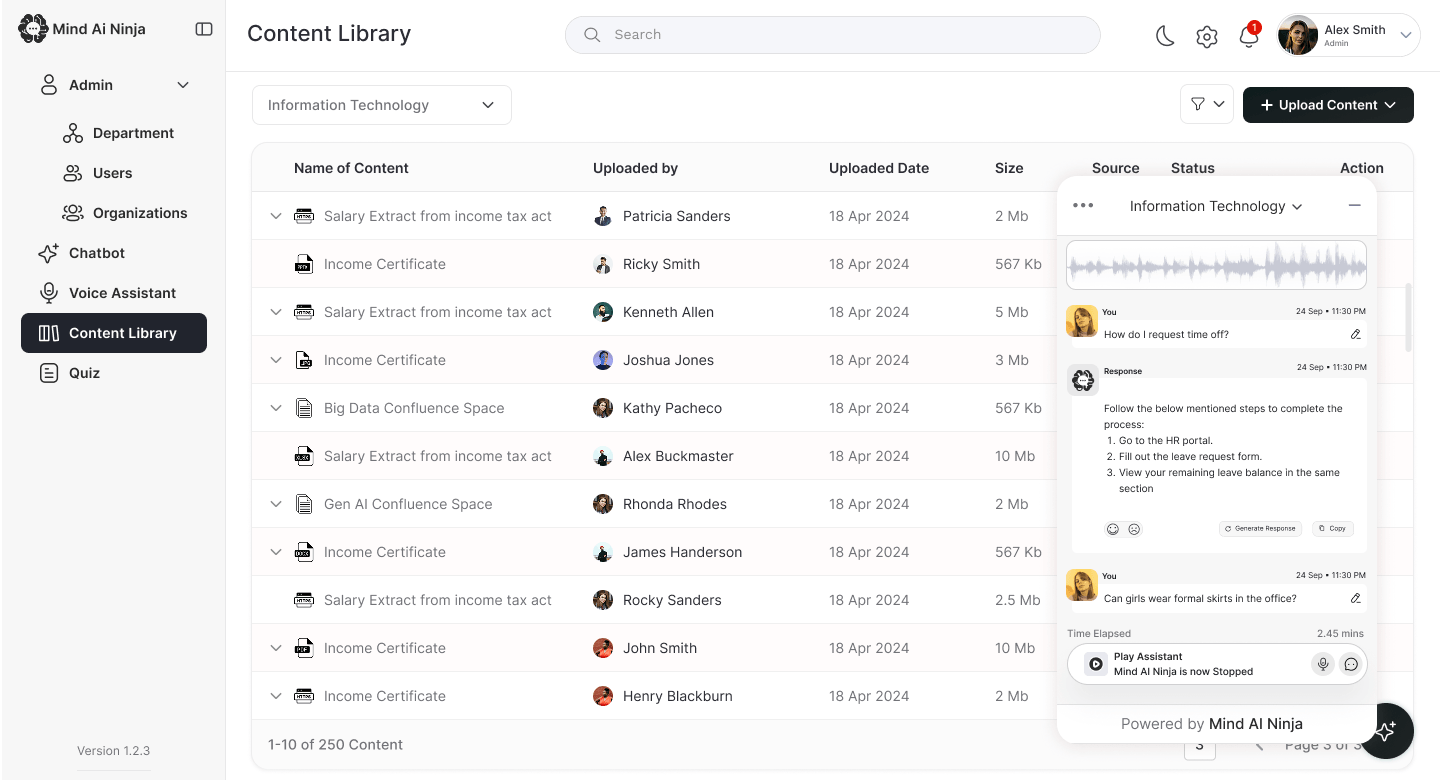Expand the James Handerson row chevron
The width and height of the screenshot is (1440, 780).
[276, 552]
